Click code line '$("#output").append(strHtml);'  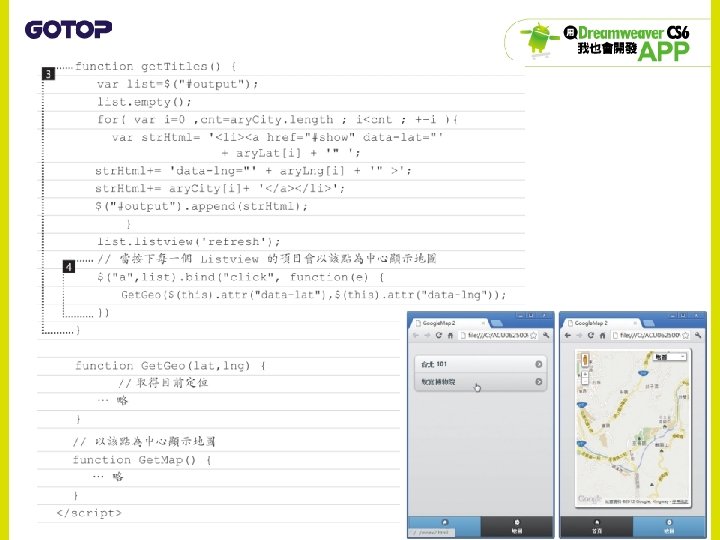point(201,207)
